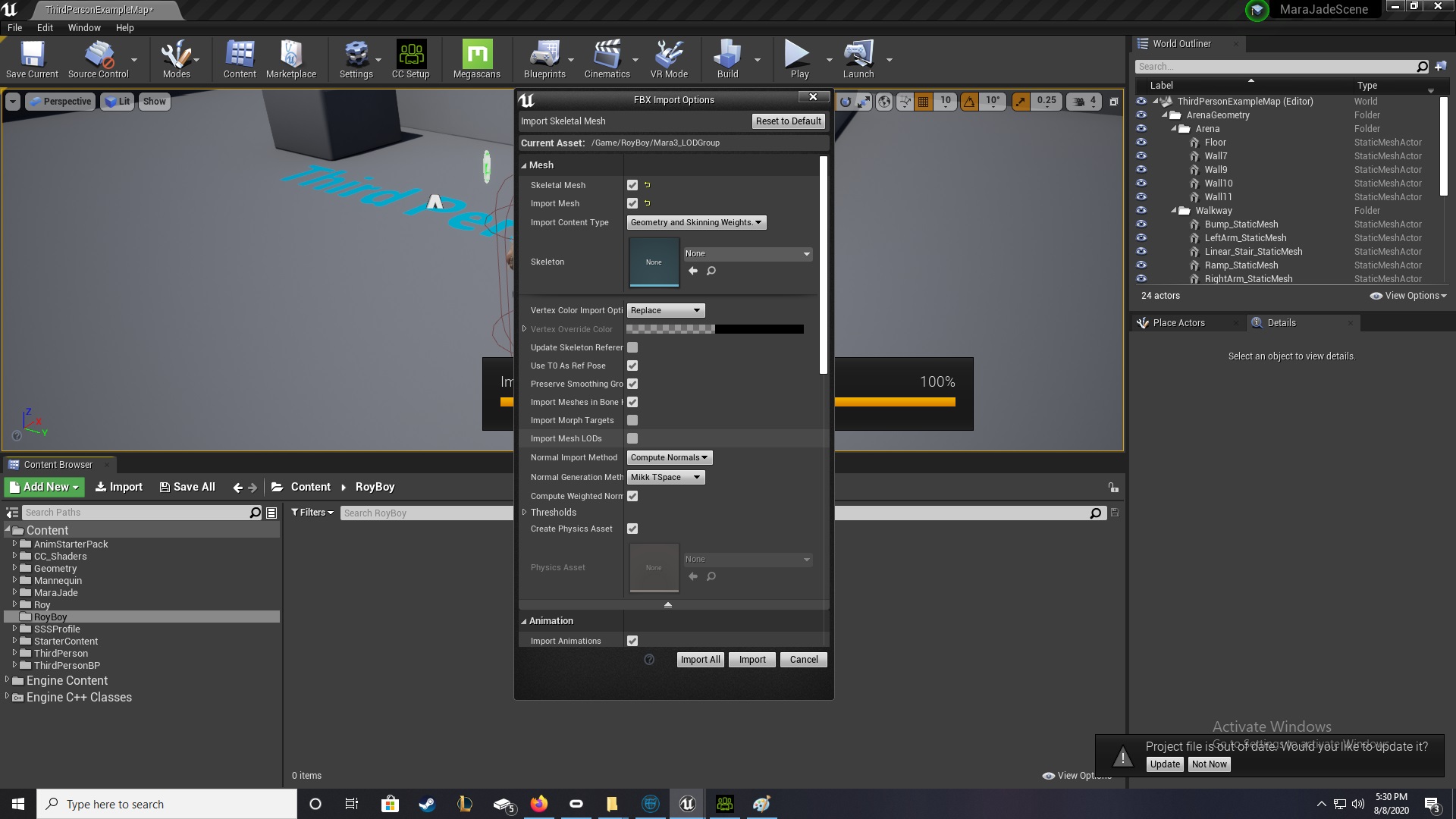Enable Import Morph Targets checkbox
This screenshot has width=1456, height=819.
[x=632, y=420]
